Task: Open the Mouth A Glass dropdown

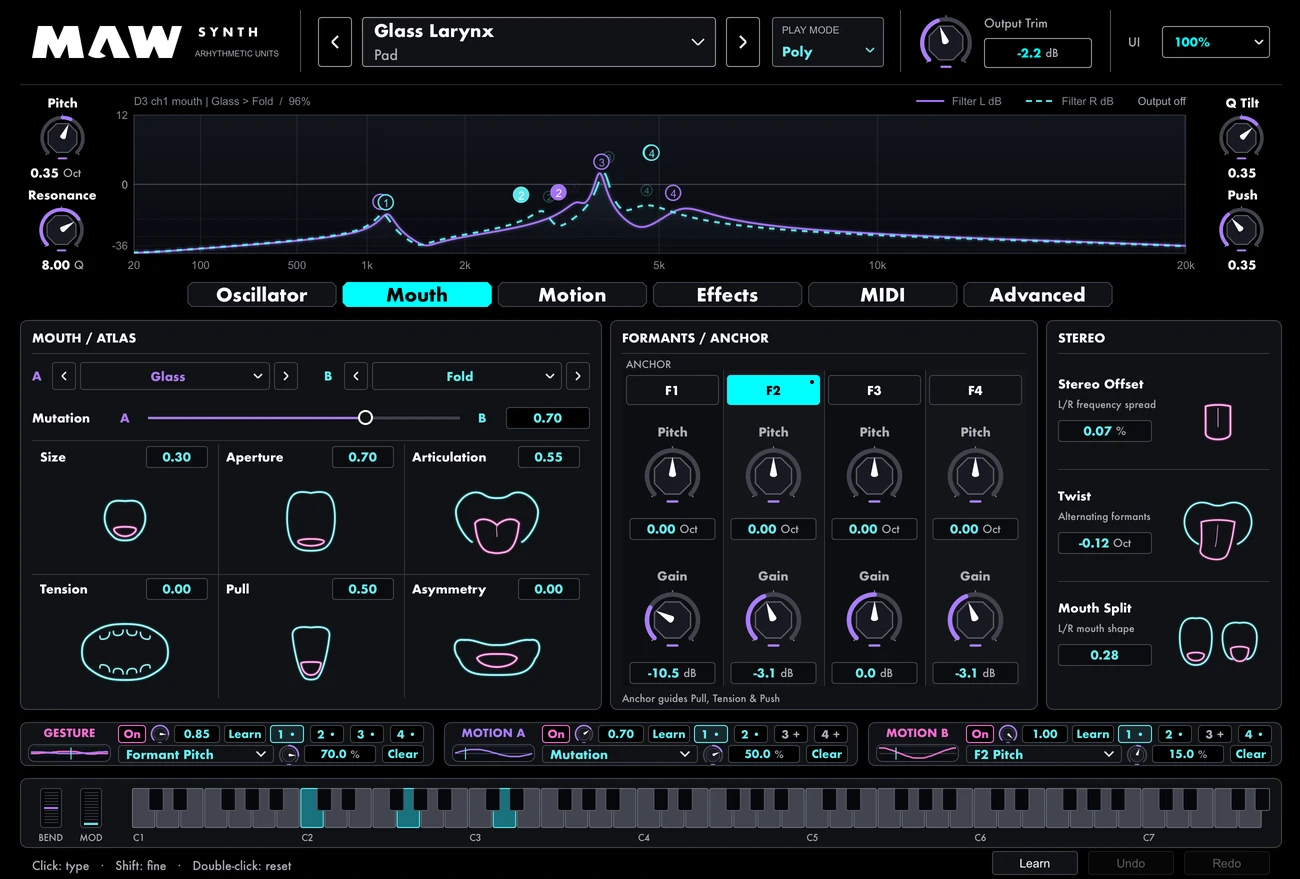Action: [175, 376]
